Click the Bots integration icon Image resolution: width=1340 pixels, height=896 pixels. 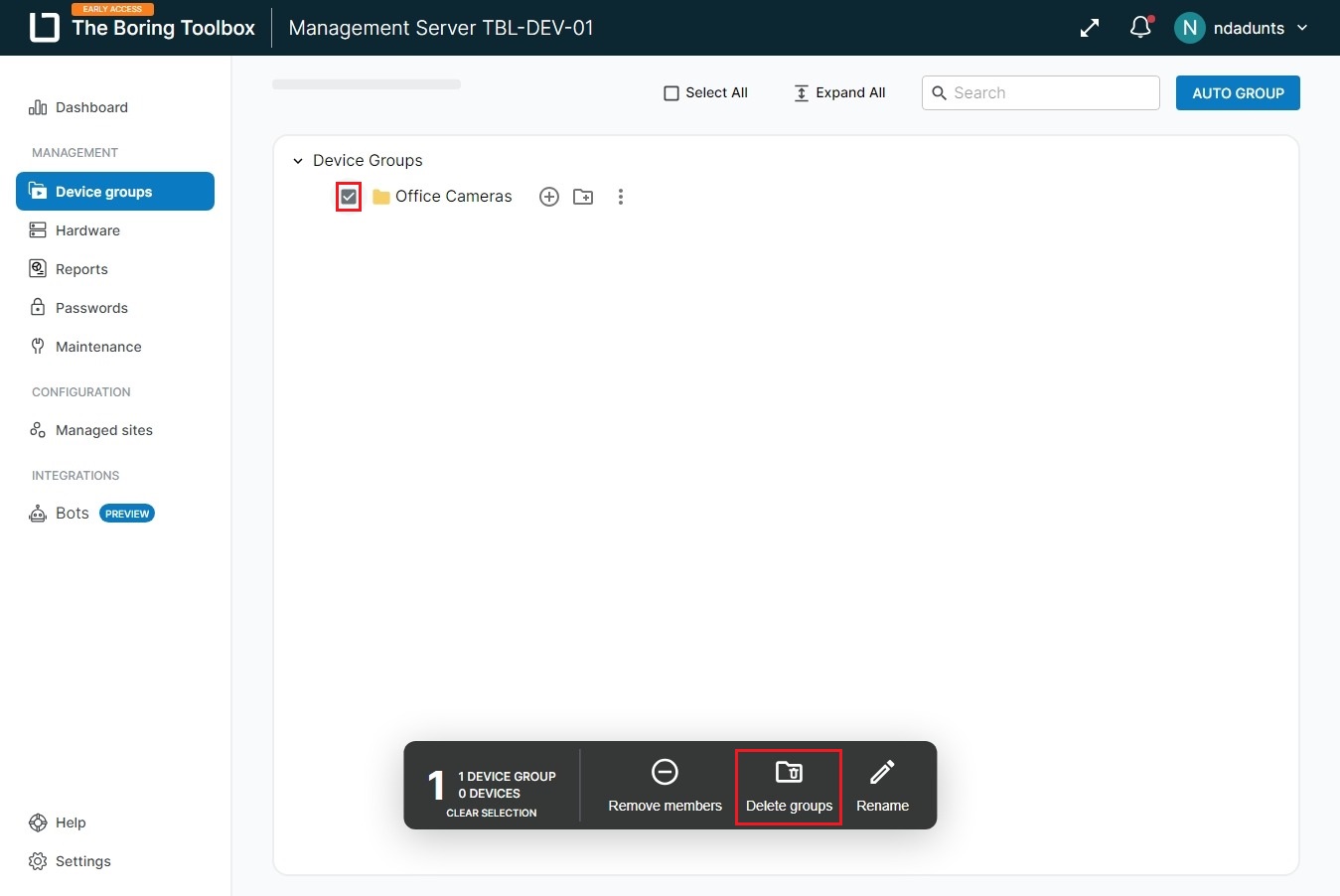38,513
